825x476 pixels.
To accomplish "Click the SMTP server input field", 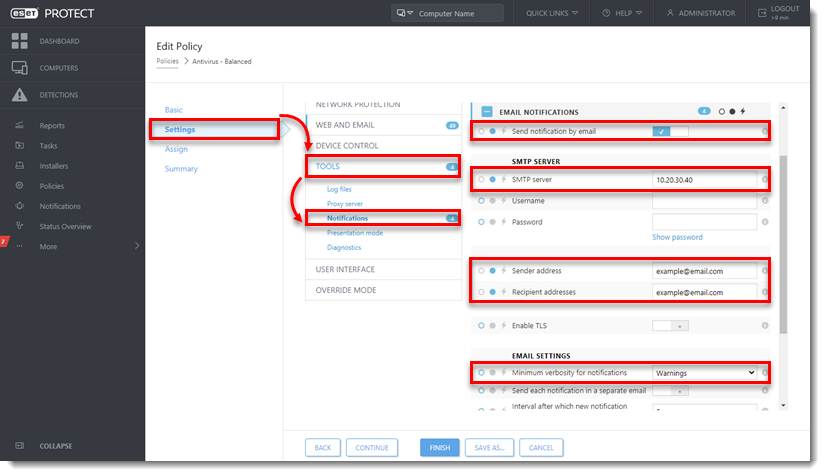I will point(705,179).
